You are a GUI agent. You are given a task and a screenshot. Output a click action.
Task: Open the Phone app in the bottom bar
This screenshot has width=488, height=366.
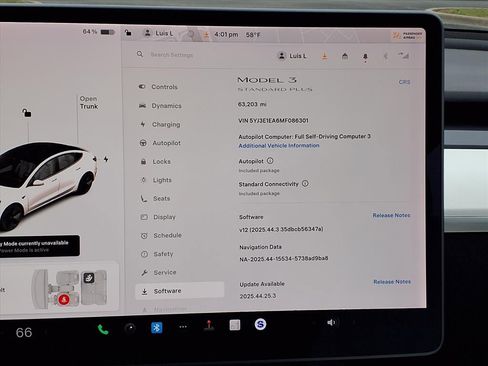click(103, 330)
